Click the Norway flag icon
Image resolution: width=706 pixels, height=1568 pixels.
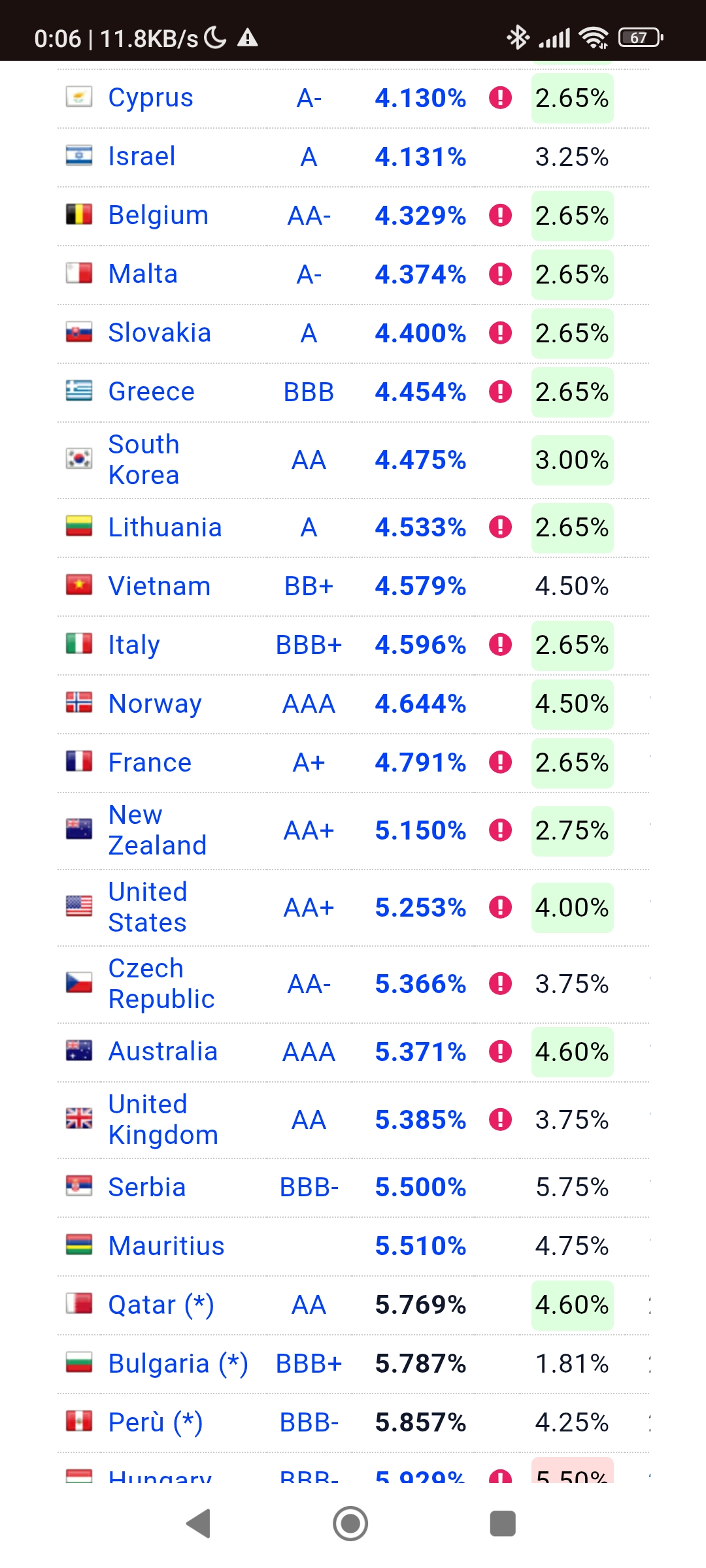tap(79, 703)
